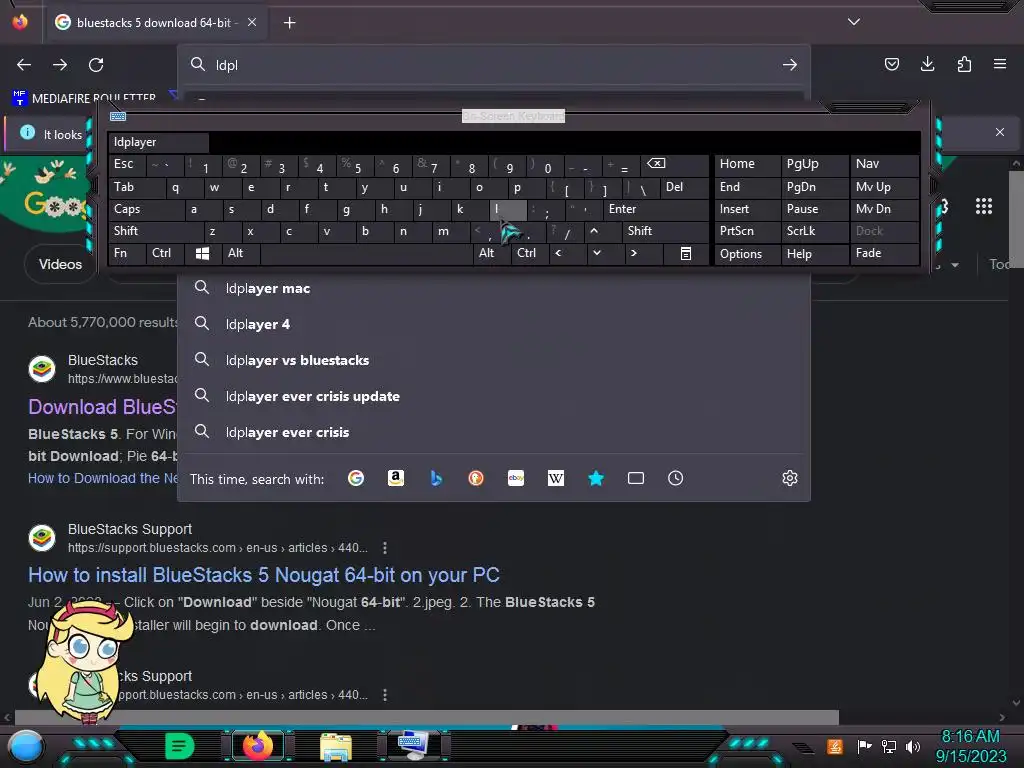Screen dimensions: 1024x768
Task: Open Google apps grid icon
Action: point(984,206)
